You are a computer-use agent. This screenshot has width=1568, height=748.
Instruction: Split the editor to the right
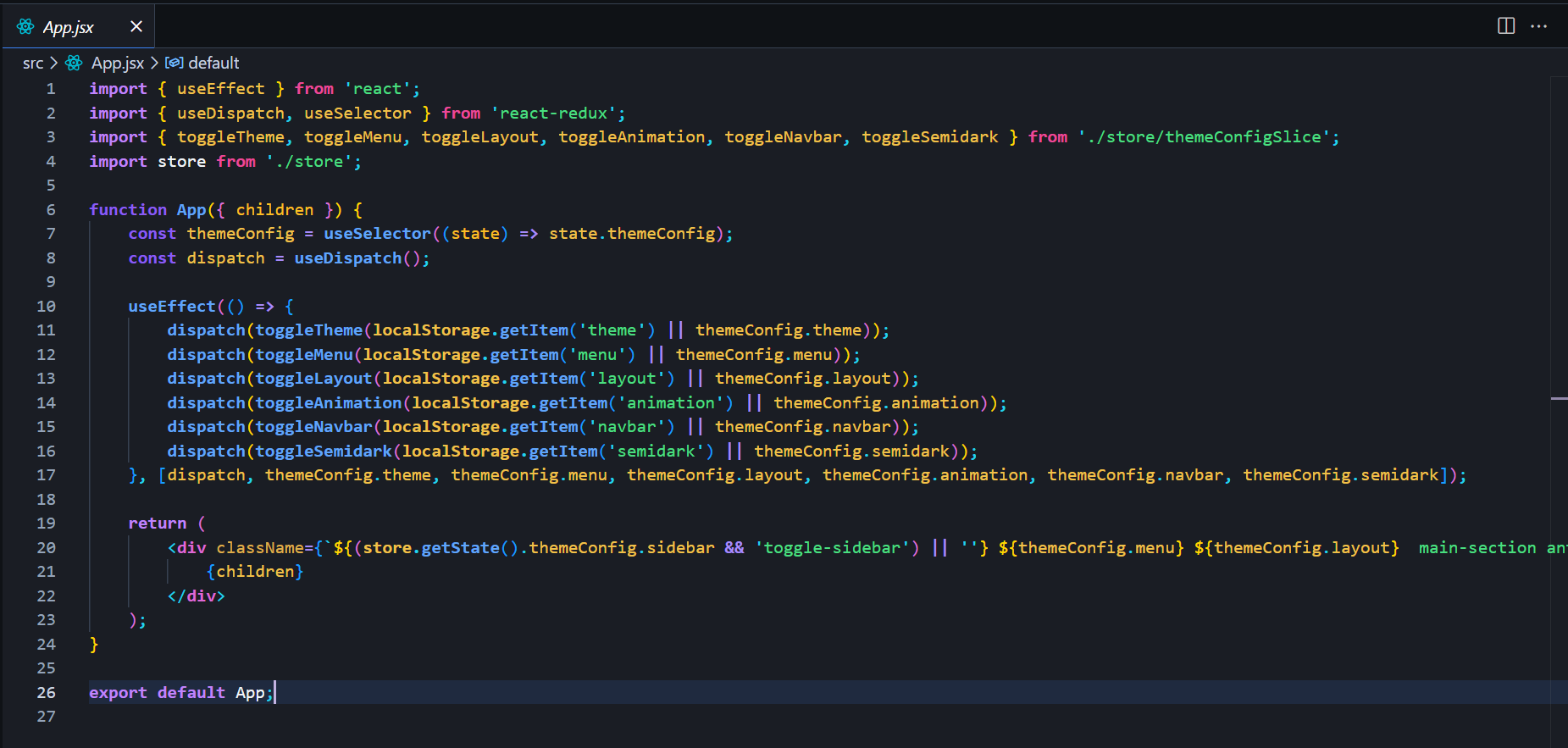coord(1506,25)
